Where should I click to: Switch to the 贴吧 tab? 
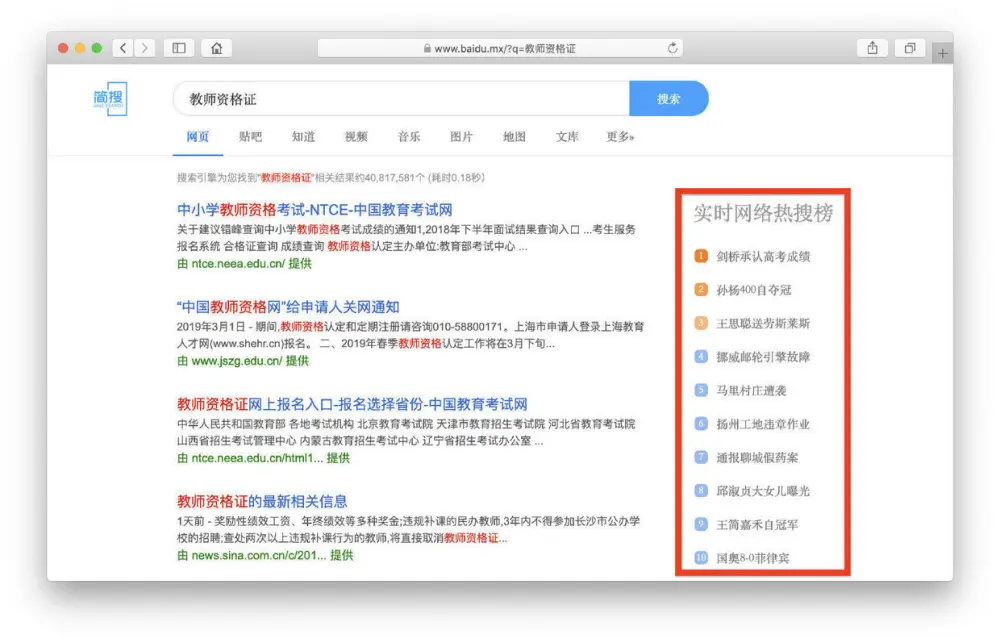(x=251, y=137)
